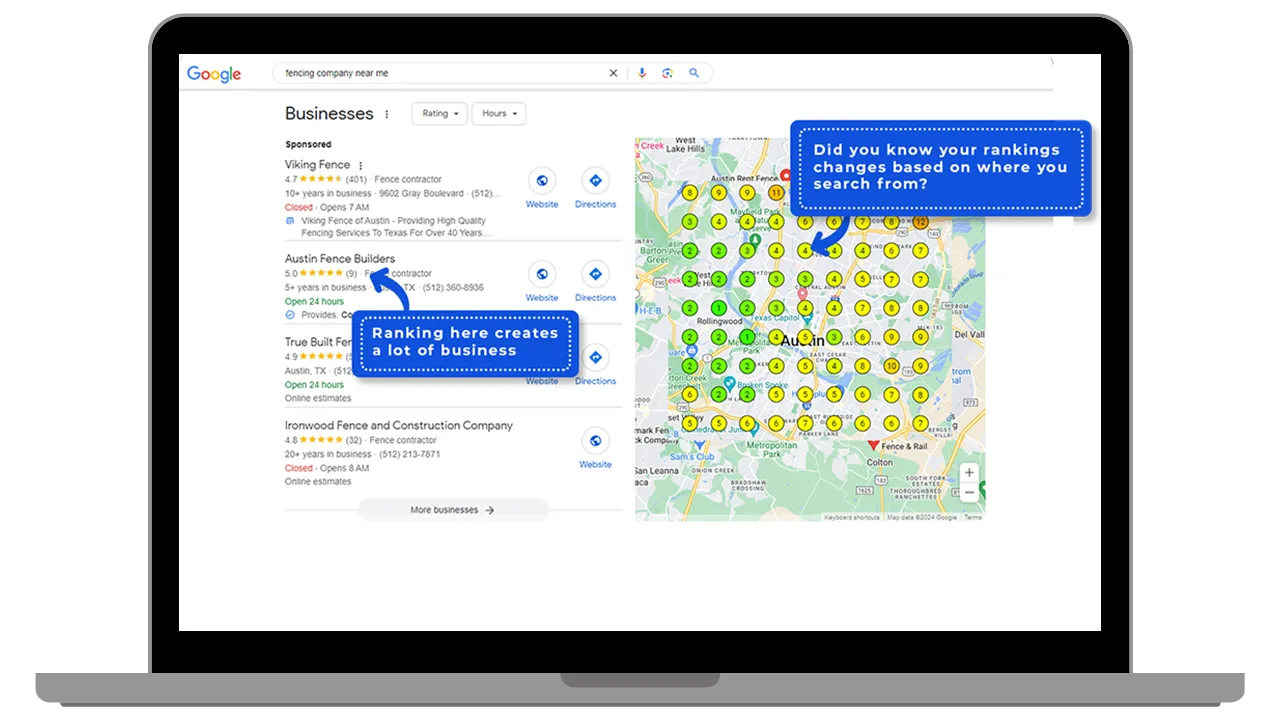The height and width of the screenshot is (720, 1280).
Task: Open the Hours filter dropdown
Action: [x=499, y=113]
